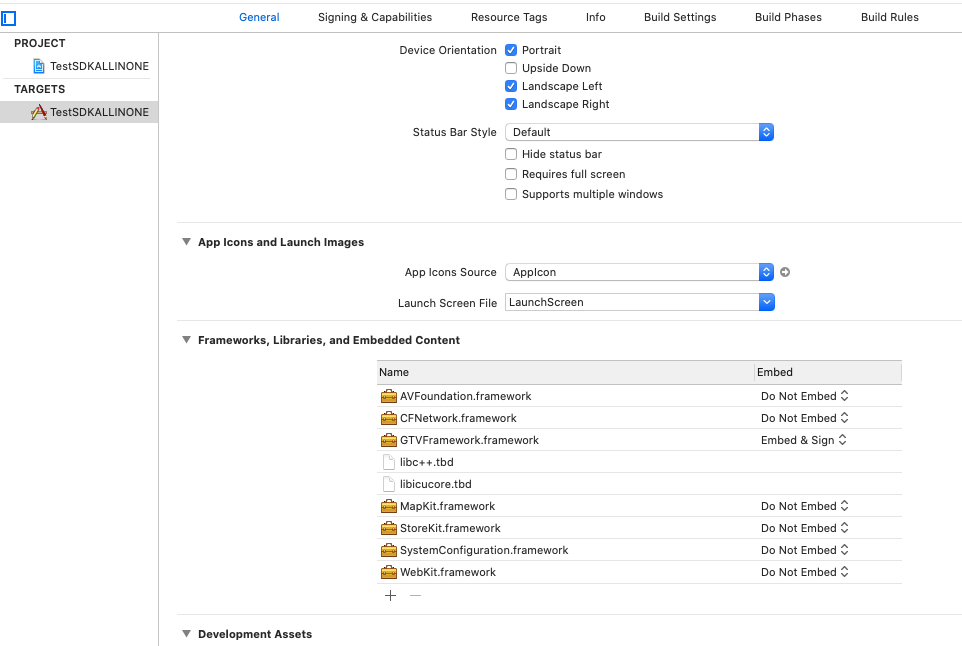
Task: Collapse Development Assets section
Action: click(x=187, y=634)
